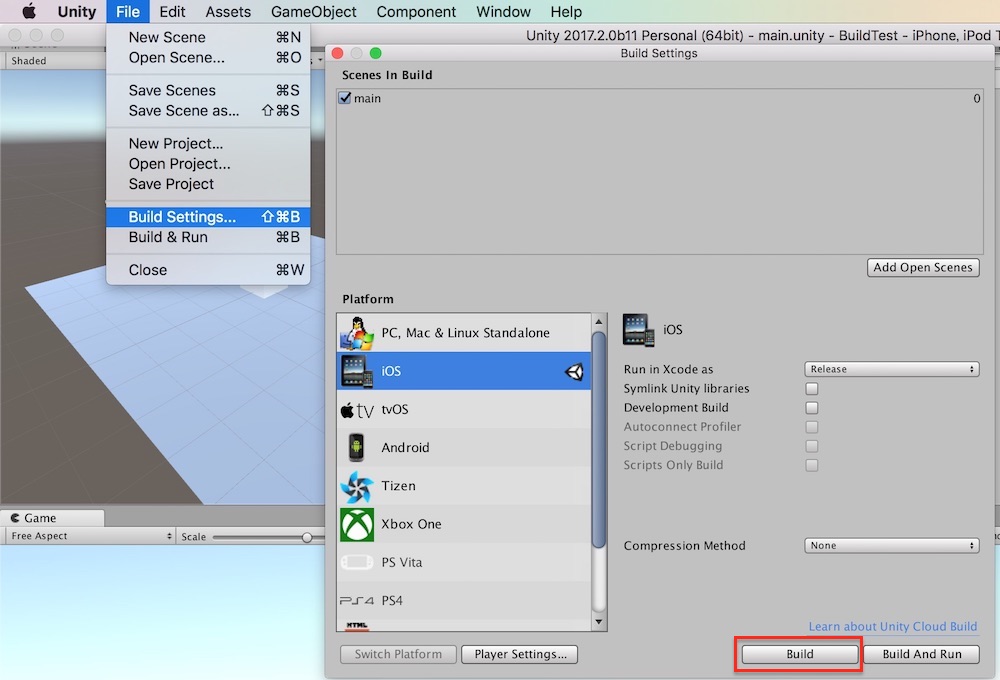The image size is (1000, 680).
Task: Click the Build And Run button
Action: click(922, 654)
